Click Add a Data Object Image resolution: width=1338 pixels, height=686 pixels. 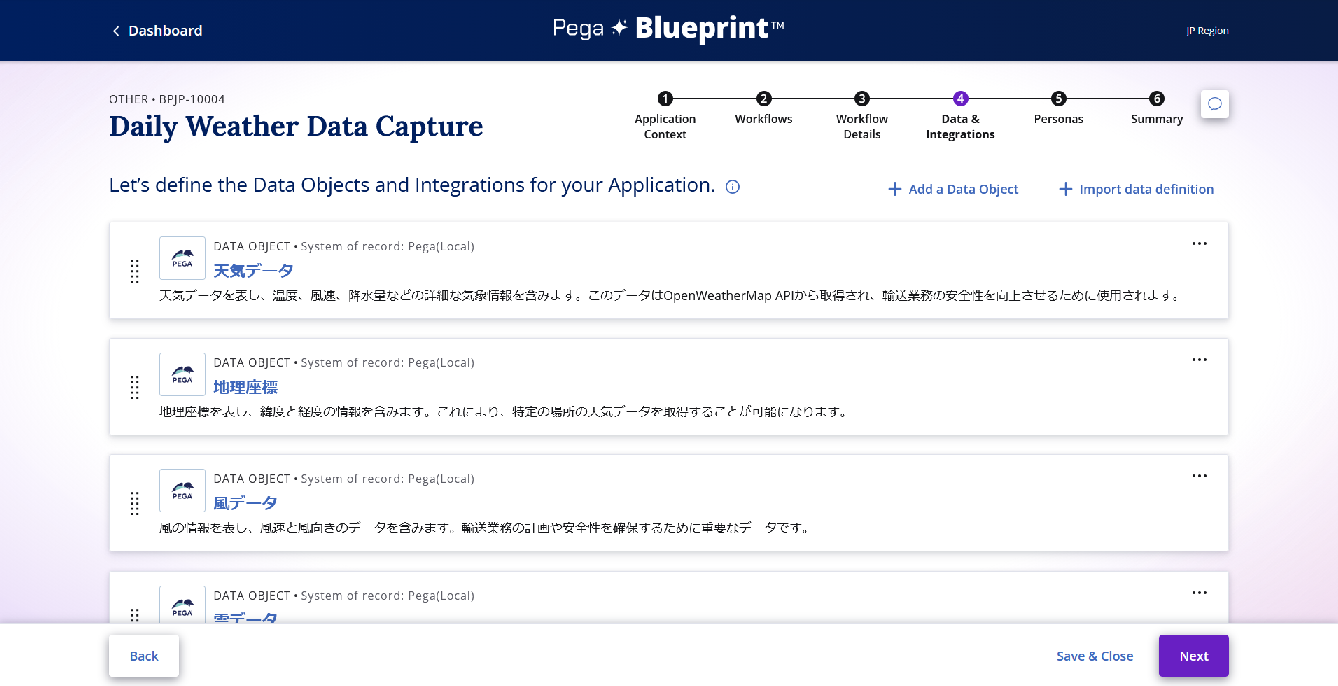click(x=953, y=189)
